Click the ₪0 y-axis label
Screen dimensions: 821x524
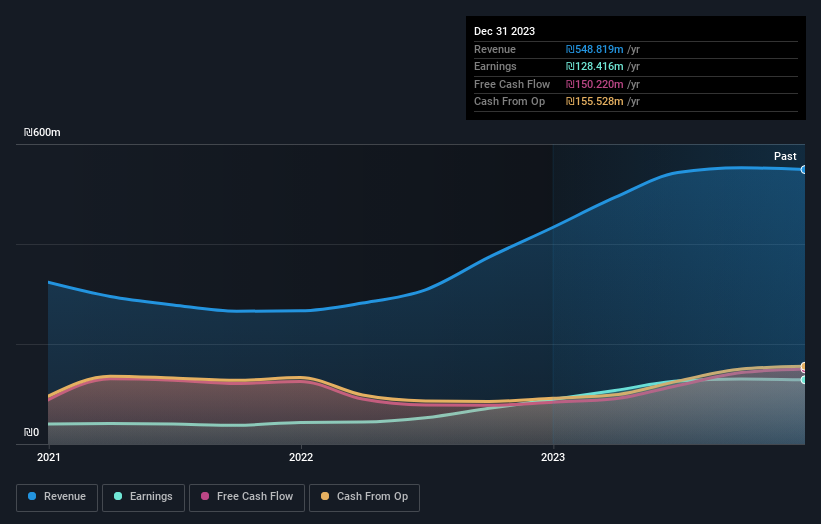[x=31, y=432]
